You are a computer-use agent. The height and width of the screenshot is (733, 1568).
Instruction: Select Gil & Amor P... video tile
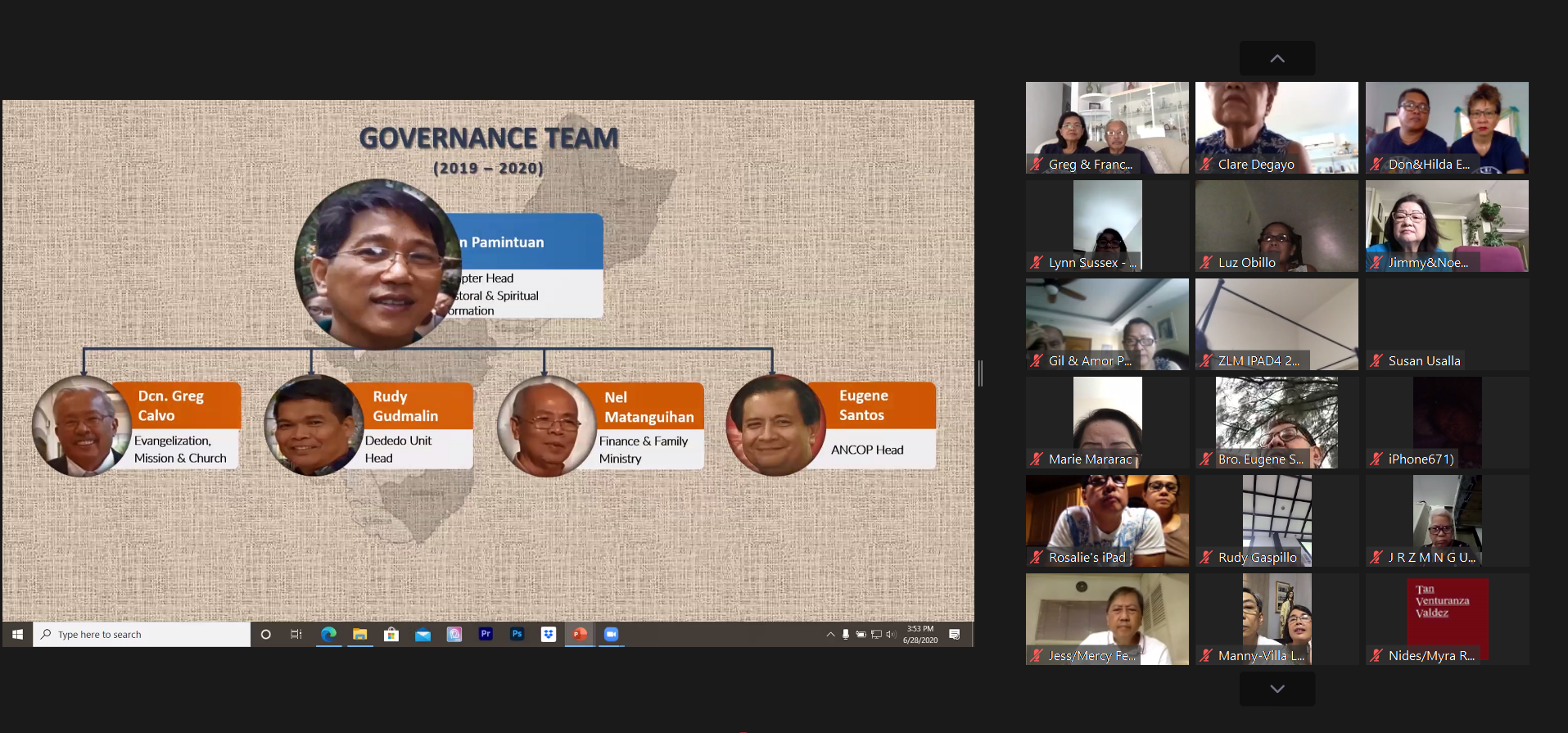(1107, 324)
